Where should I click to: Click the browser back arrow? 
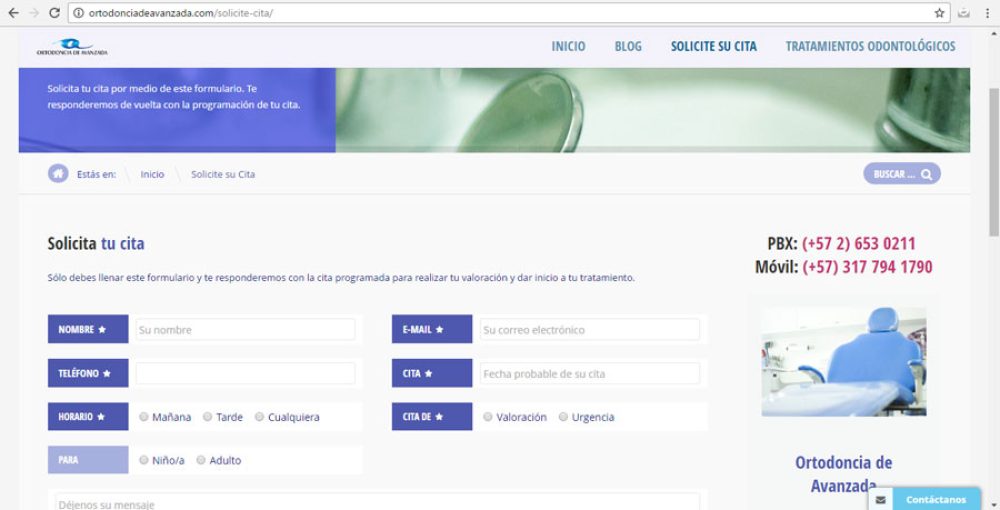tap(12, 13)
